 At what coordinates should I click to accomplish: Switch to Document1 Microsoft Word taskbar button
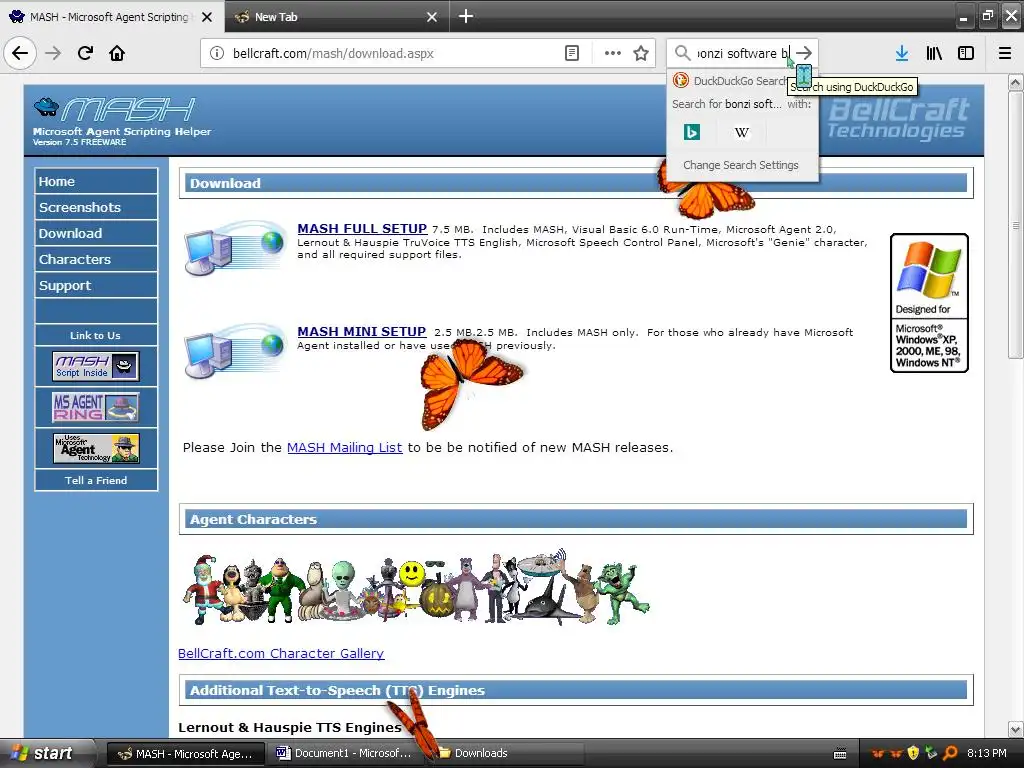coord(345,754)
